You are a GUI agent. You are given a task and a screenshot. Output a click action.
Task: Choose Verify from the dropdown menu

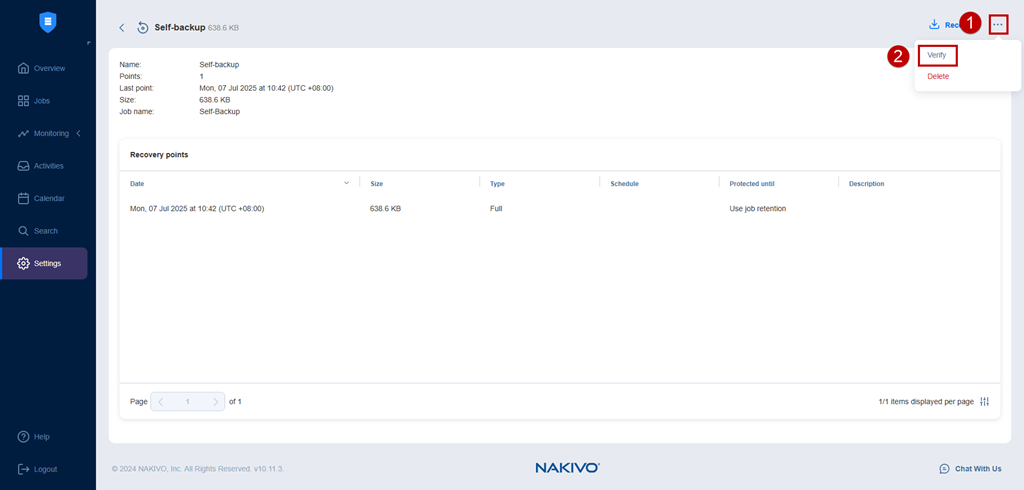click(x=937, y=56)
